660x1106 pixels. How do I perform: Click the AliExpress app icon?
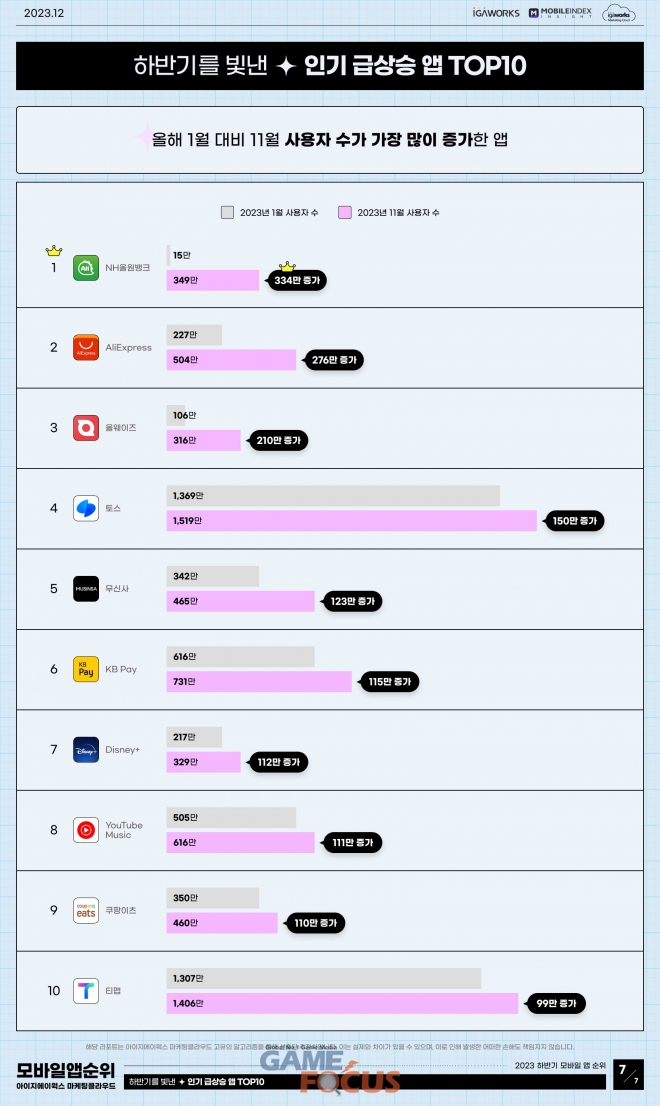[x=86, y=348]
